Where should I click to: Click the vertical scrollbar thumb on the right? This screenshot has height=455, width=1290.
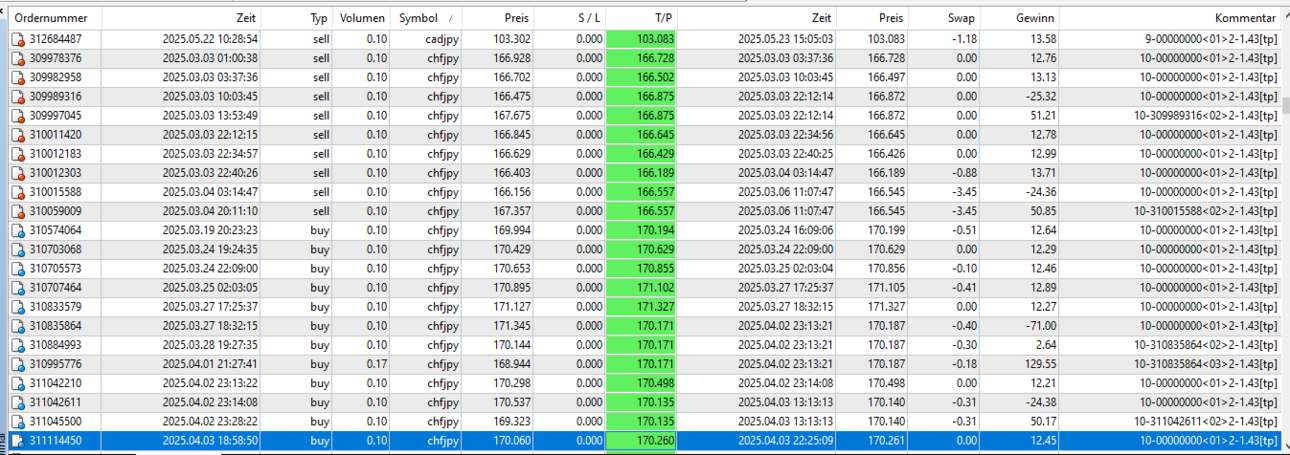pyautogui.click(x=1285, y=105)
